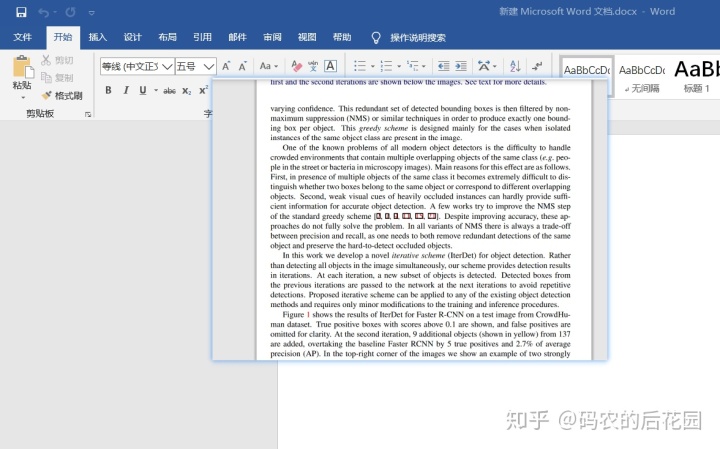
Task: Switch to the 引用 tab
Action: click(x=202, y=37)
